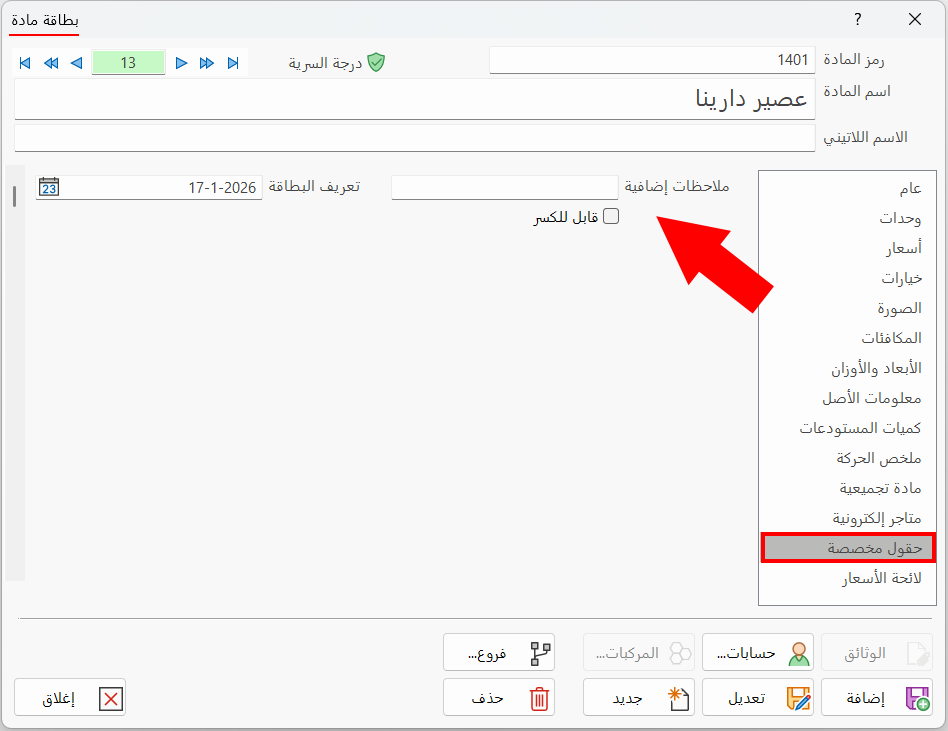Select the لائحة الأسعار tab
This screenshot has width=948, height=731.
tap(847, 578)
